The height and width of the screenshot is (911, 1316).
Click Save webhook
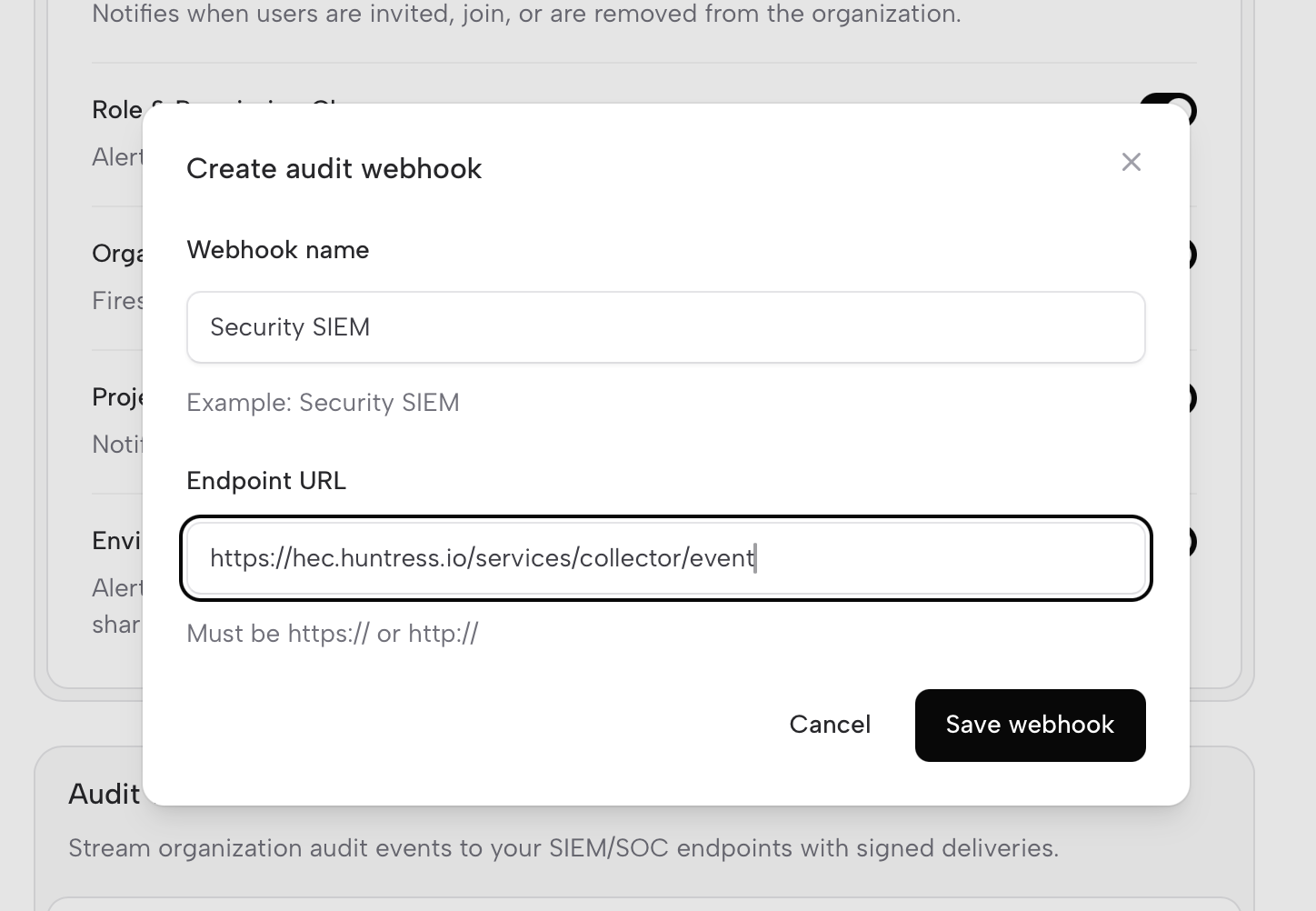1030,725
